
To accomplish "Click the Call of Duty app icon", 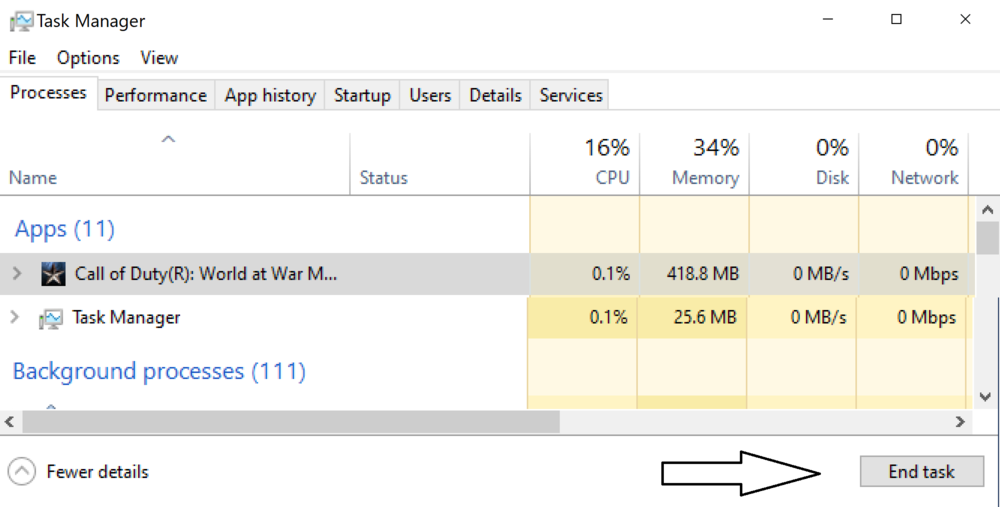I will pyautogui.click(x=53, y=274).
